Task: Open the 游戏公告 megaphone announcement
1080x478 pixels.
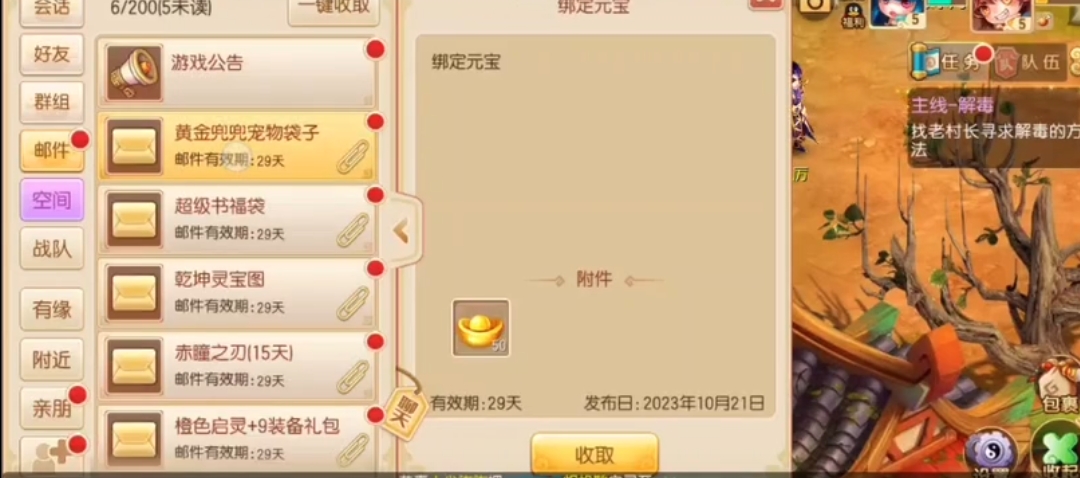Action: tap(236, 73)
